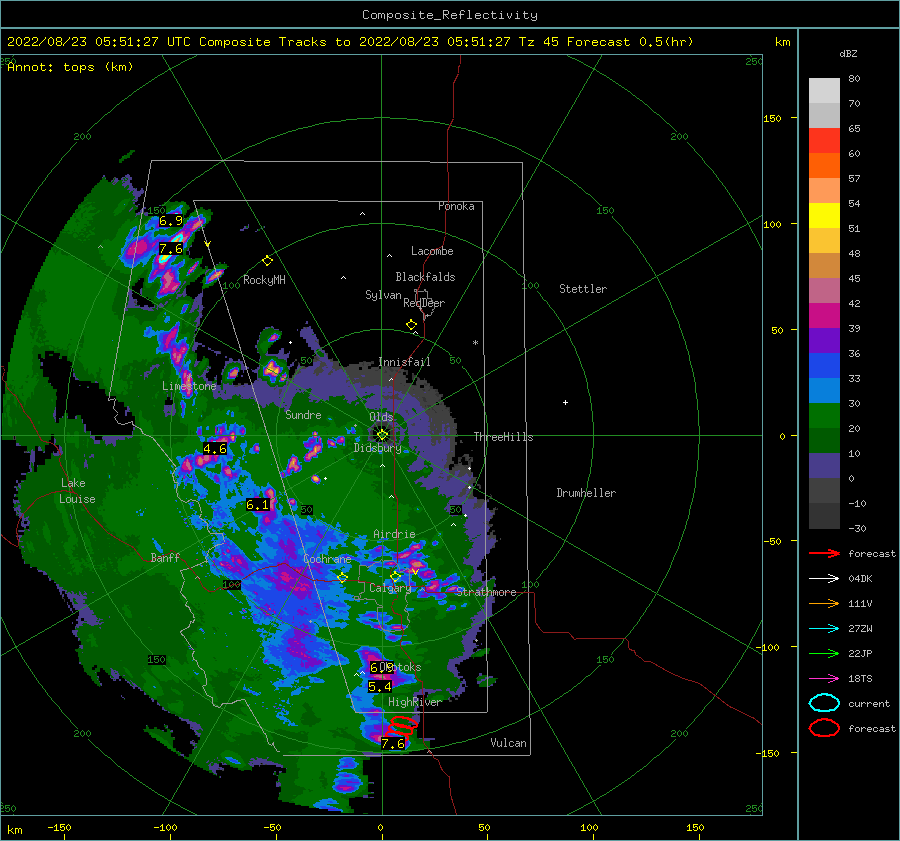
Task: Click the 'Annot: tops (km)' annotation text
Action: click(70, 67)
